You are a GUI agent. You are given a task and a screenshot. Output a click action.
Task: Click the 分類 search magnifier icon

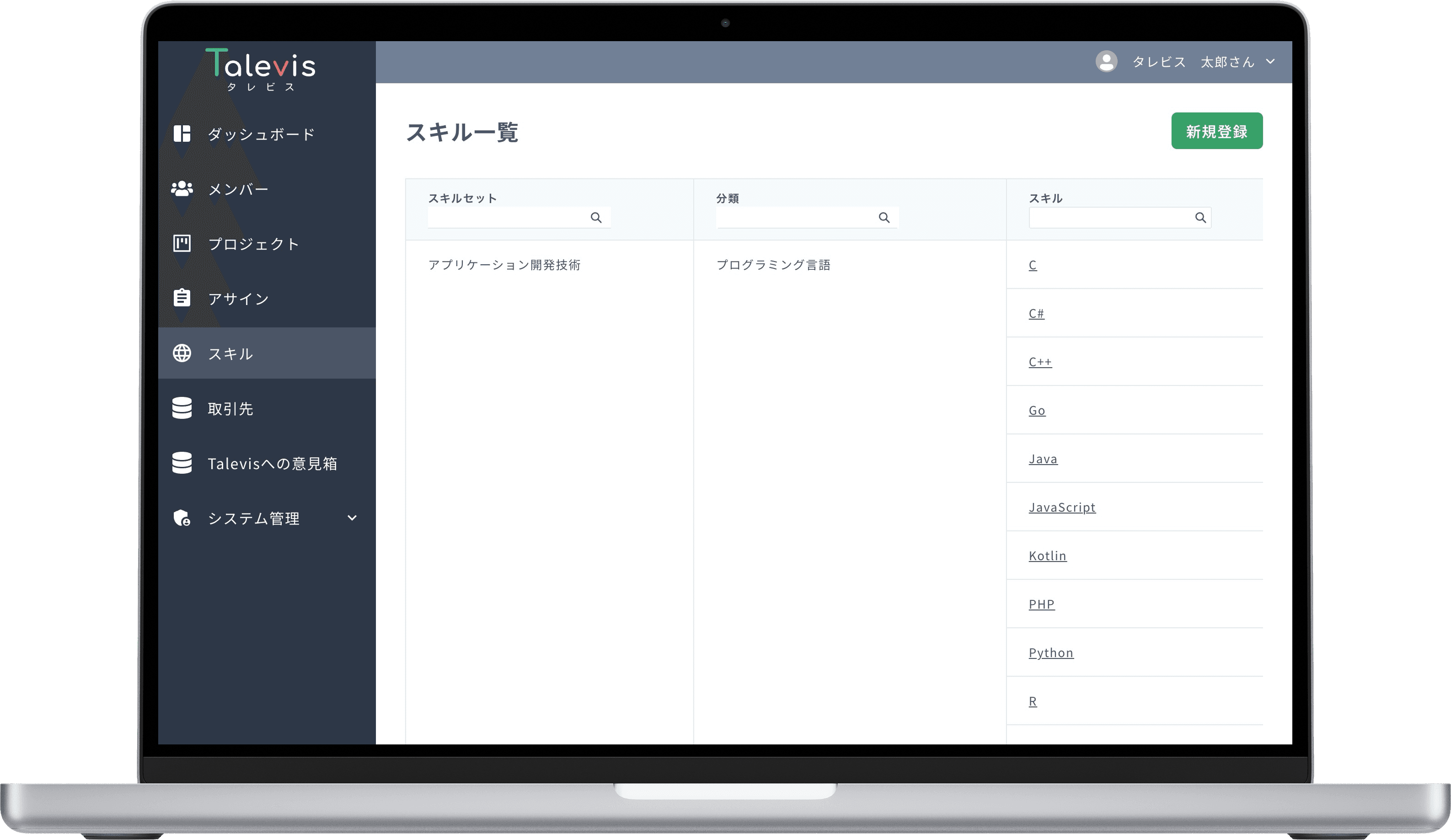[884, 218]
